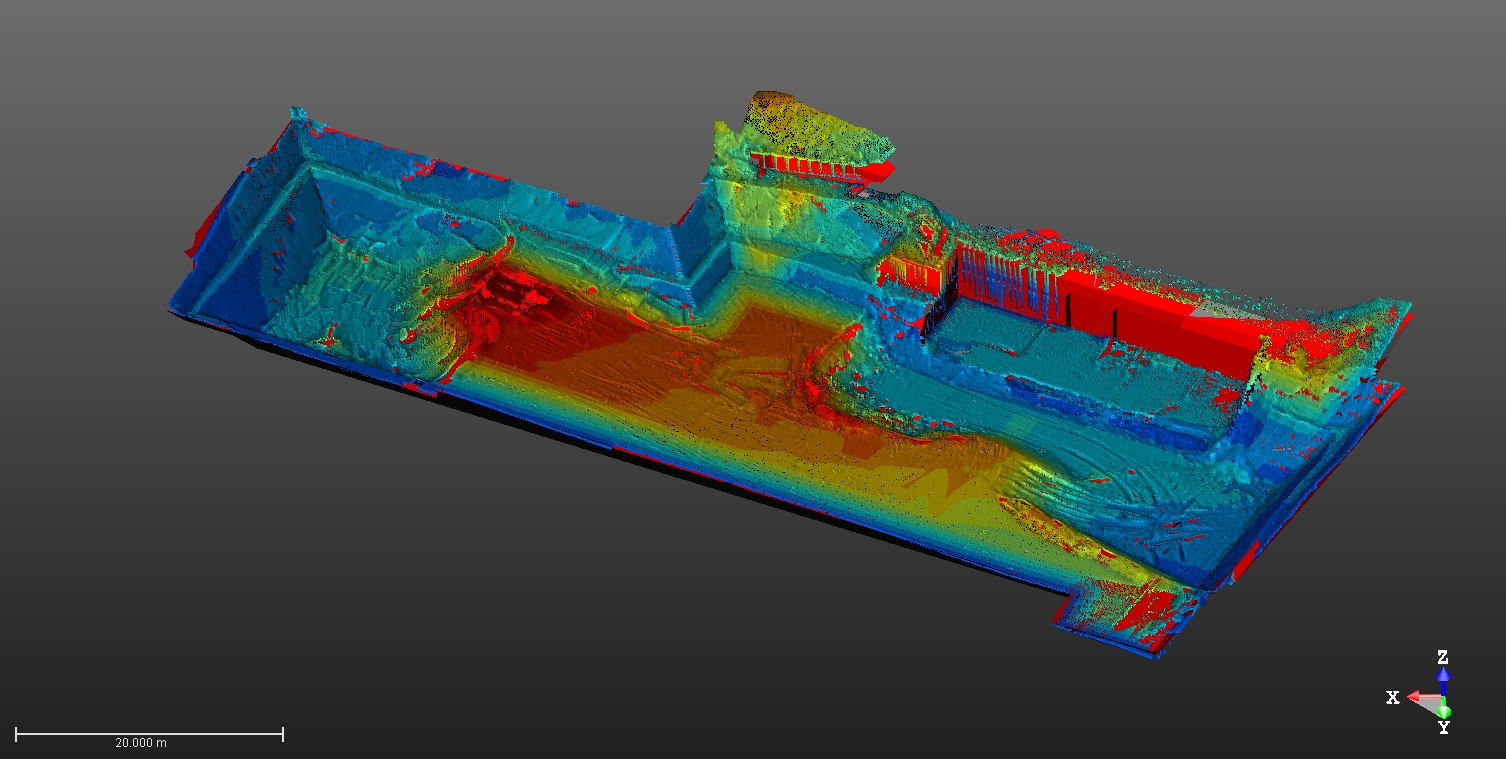Click the red X axis arrowhead

(x=1413, y=696)
